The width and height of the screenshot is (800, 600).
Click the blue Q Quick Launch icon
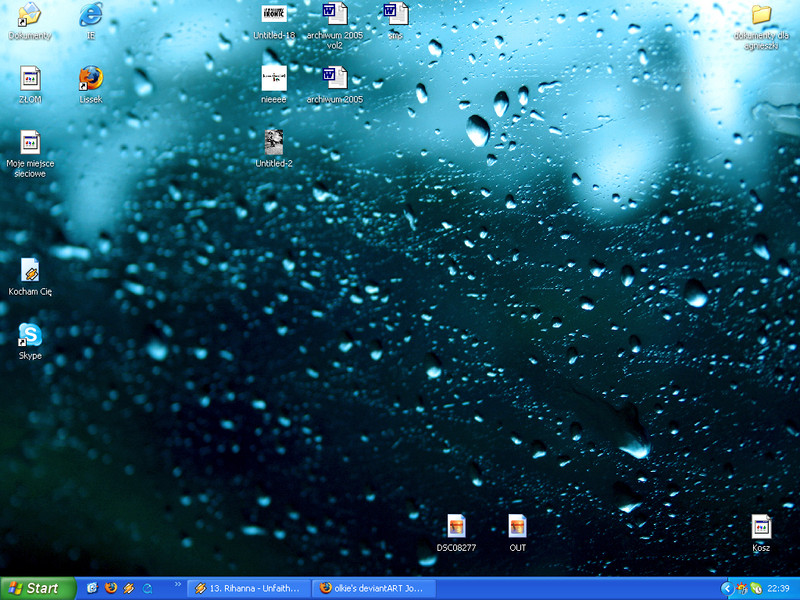147,588
